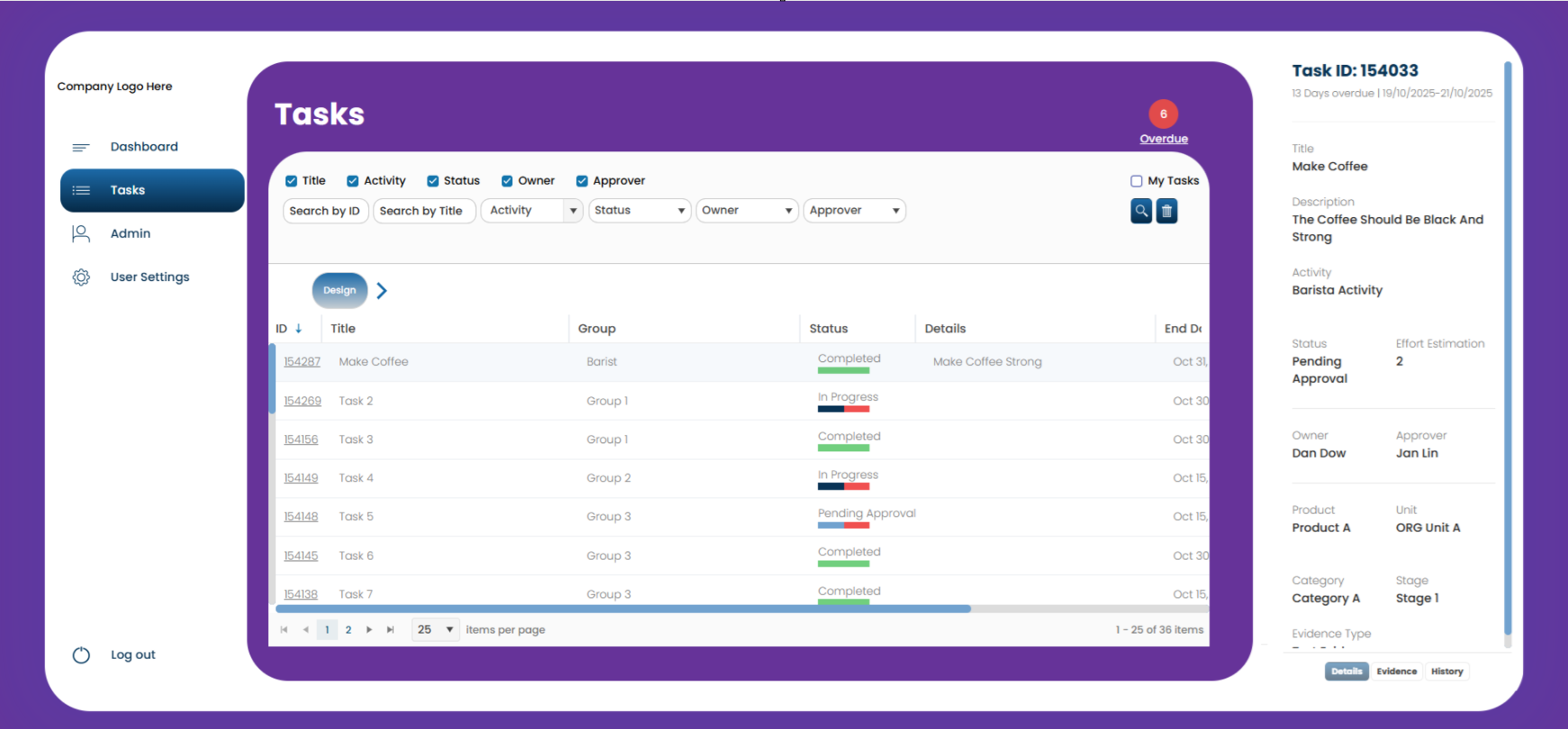Open the History tab

(x=1446, y=671)
